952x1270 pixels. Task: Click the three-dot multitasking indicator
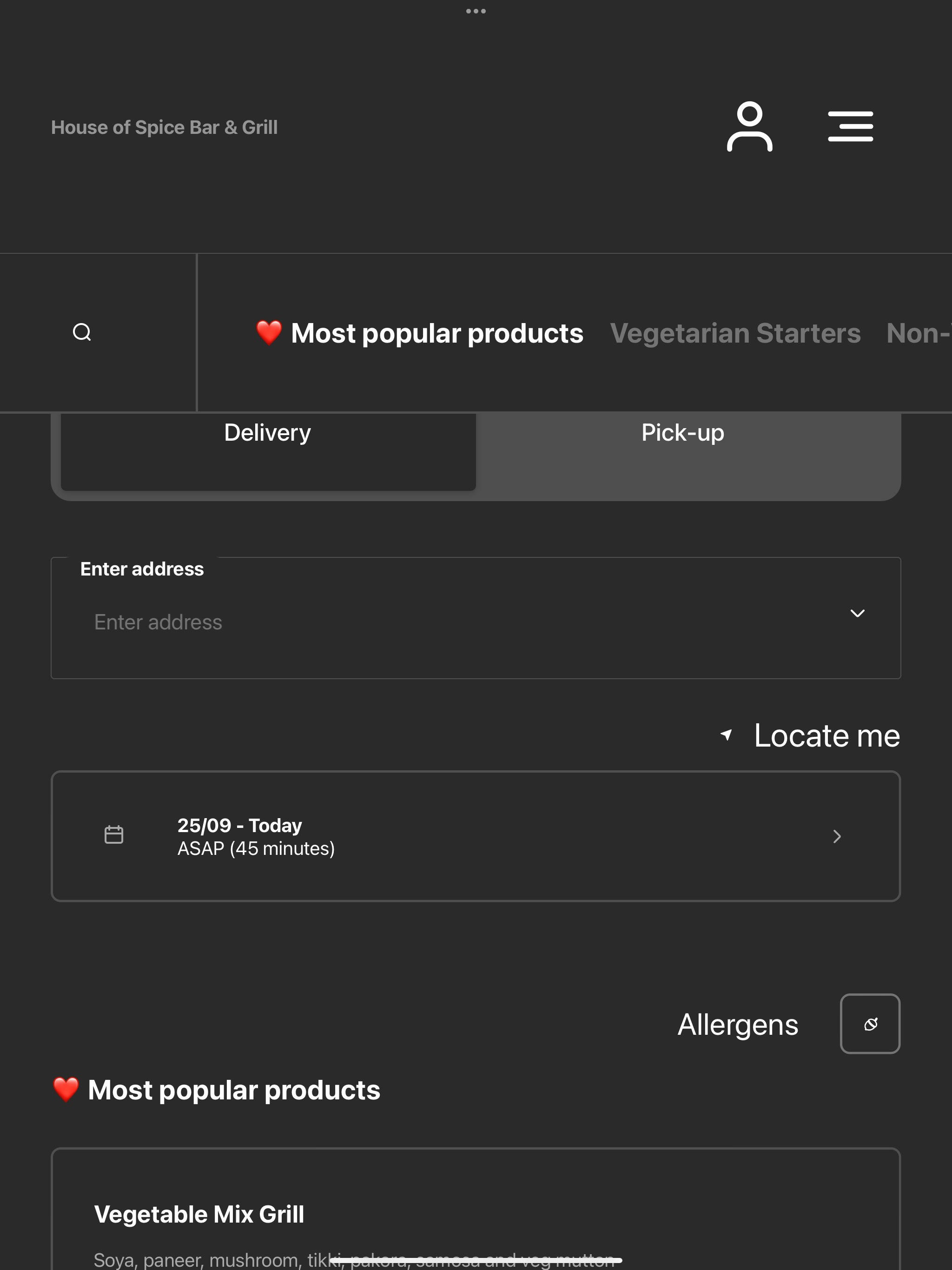point(476,11)
